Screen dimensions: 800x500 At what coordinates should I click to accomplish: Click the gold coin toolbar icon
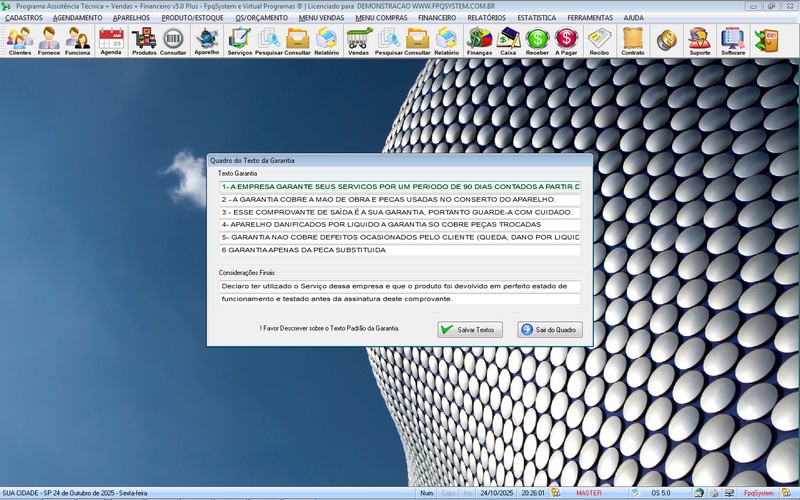666,40
